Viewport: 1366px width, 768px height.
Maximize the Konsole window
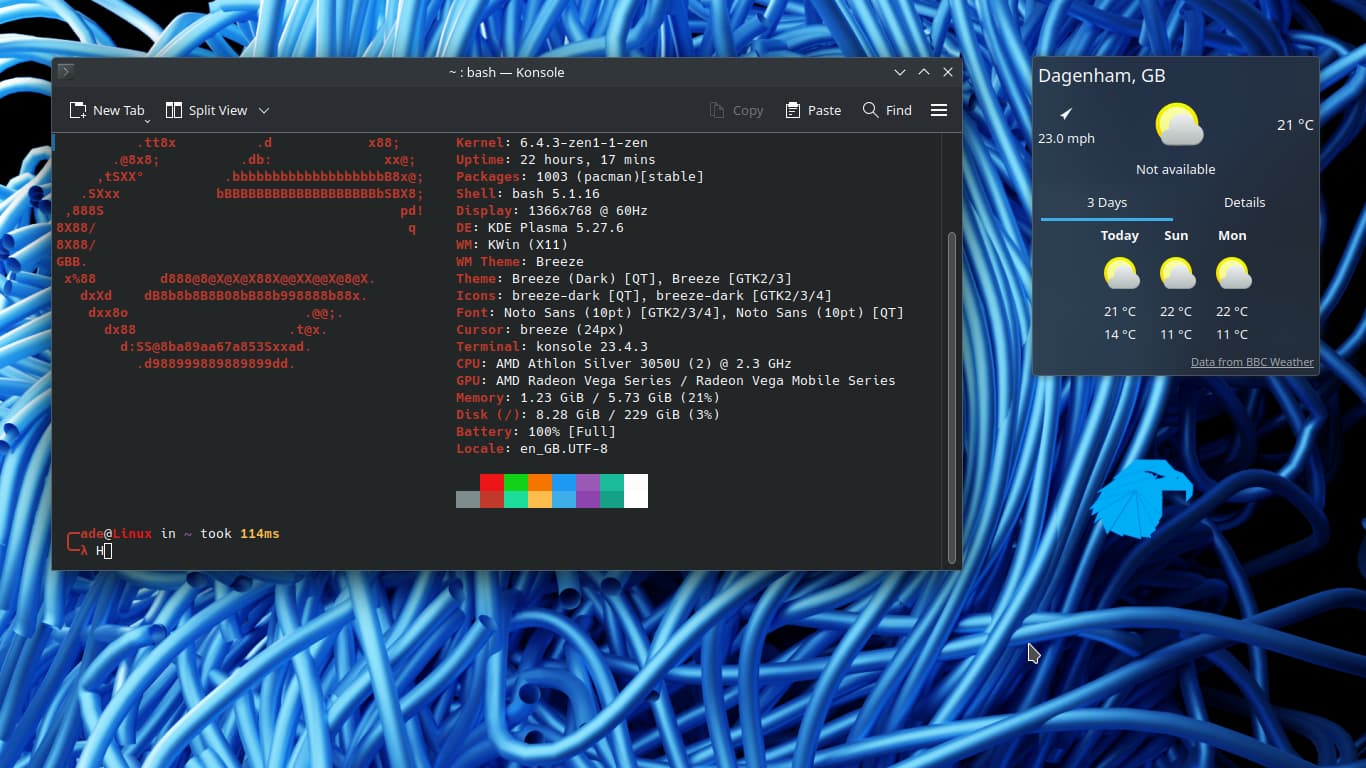click(924, 72)
